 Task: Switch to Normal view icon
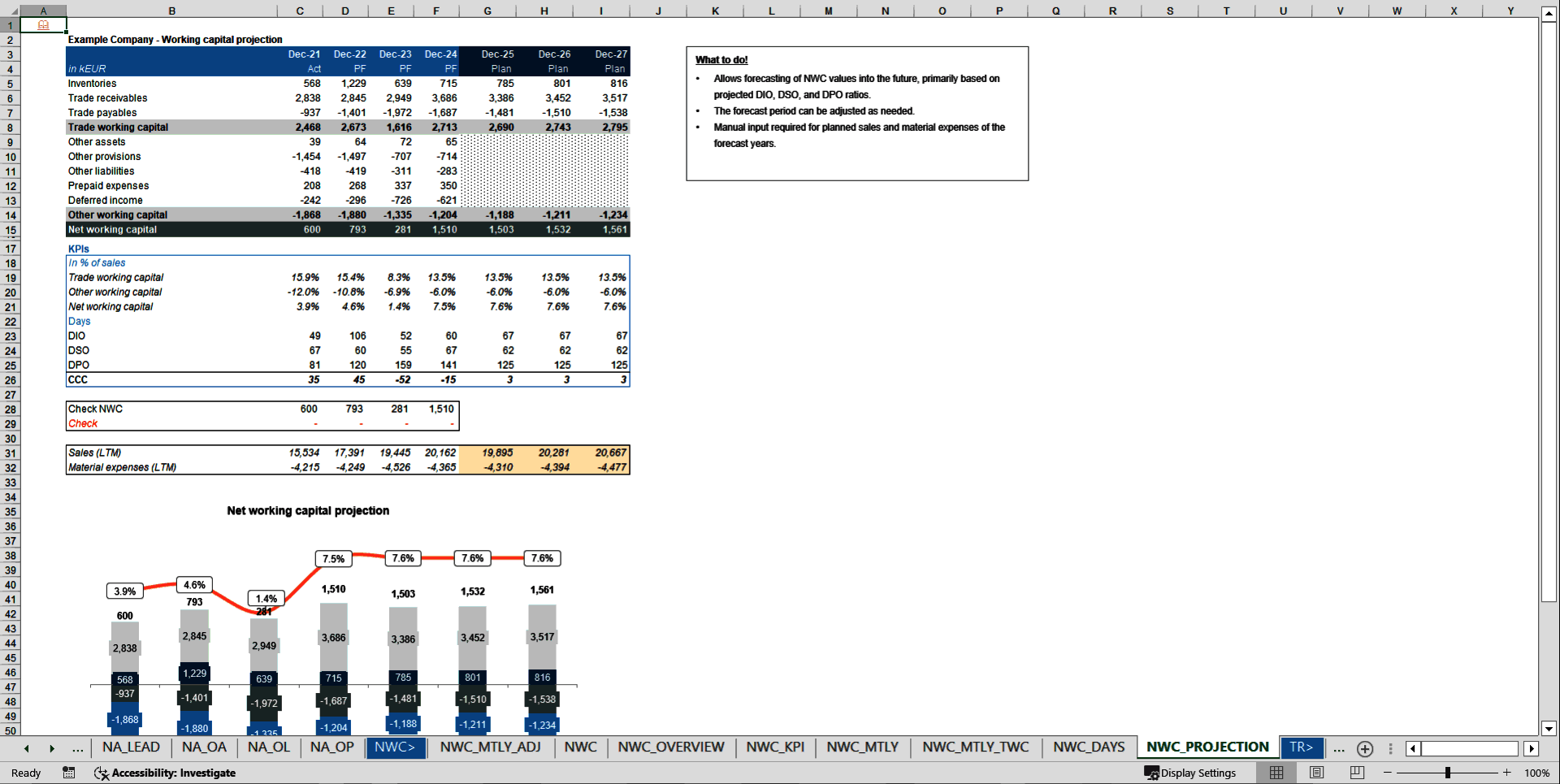point(1276,773)
